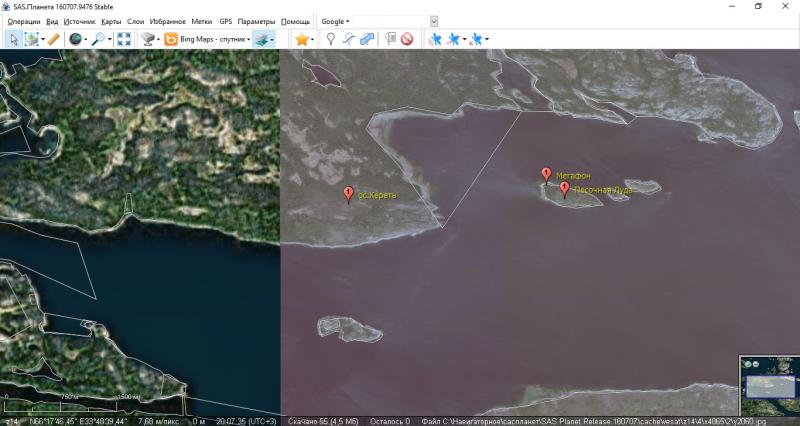Click the satellite dish source icon

(148, 39)
